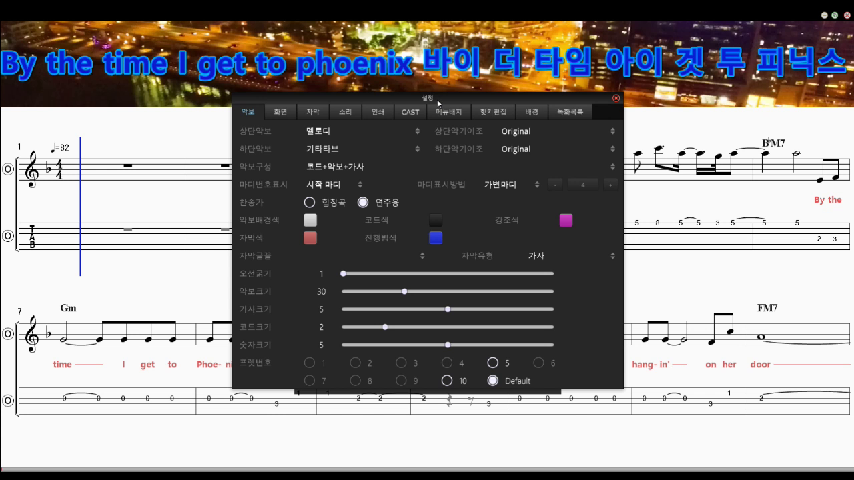Select the Default fret radio button

tap(492, 381)
